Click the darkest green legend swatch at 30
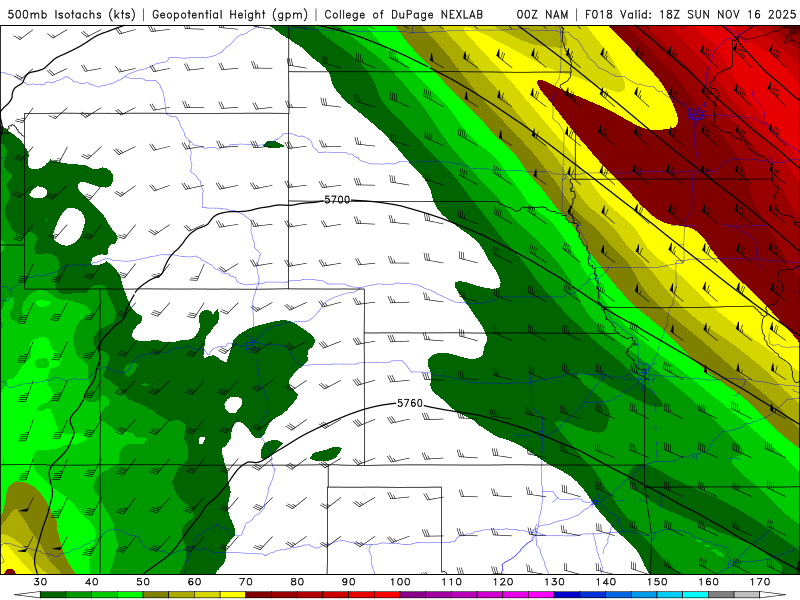Screen dimensions: 800x600 point(53,595)
